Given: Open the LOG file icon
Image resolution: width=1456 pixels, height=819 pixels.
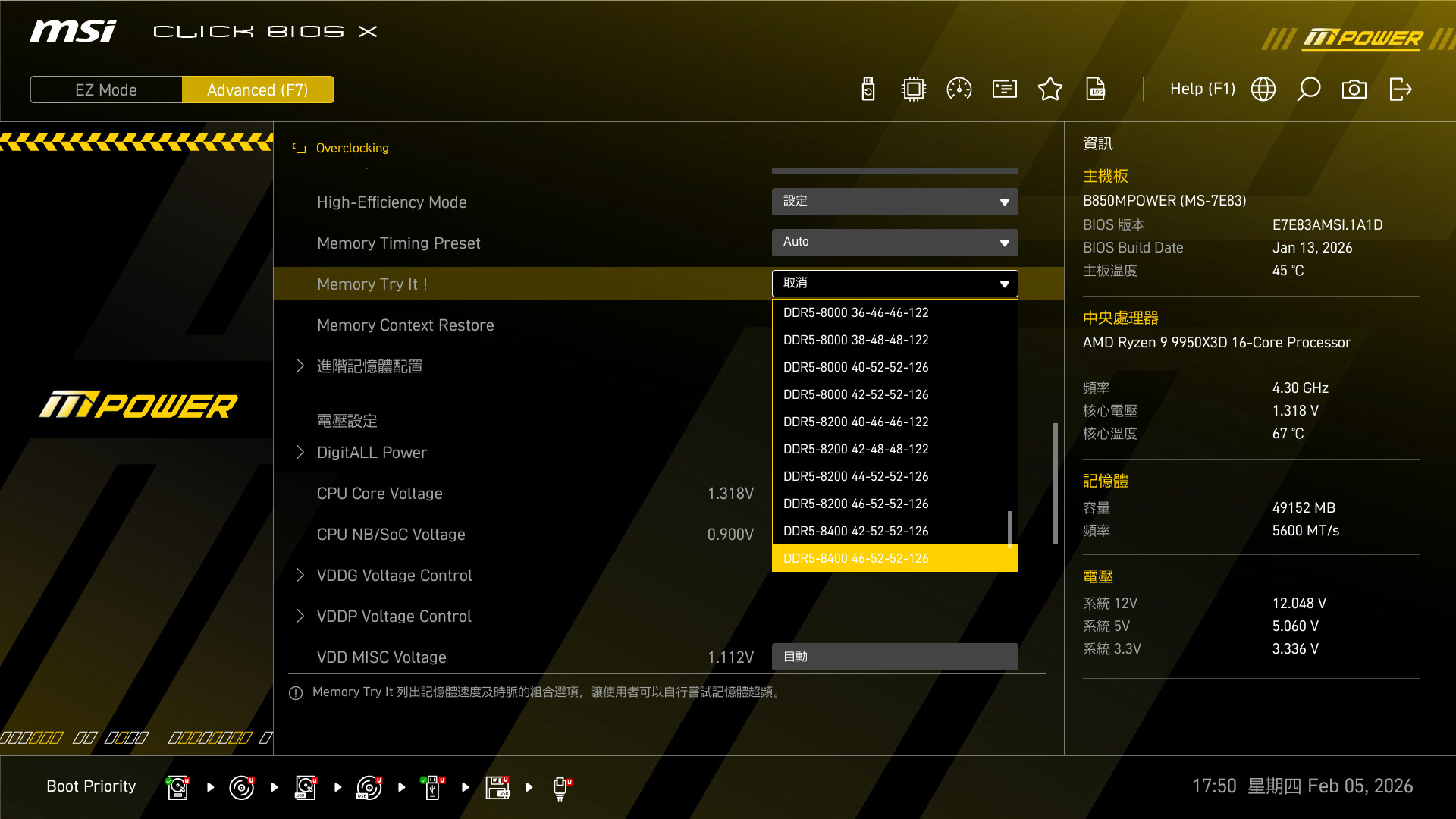Looking at the screenshot, I should [1095, 89].
